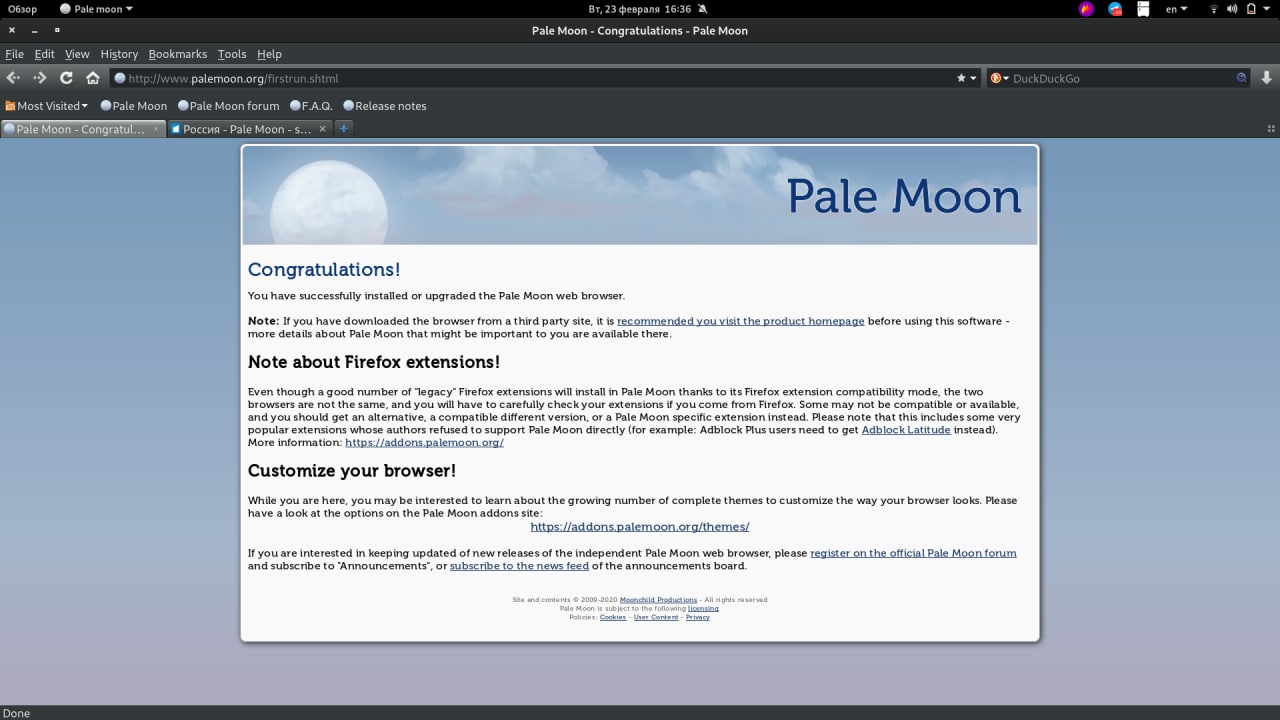The height and width of the screenshot is (720, 1280).
Task: Open the bookmark star dropdown arrow
Action: coord(974,78)
